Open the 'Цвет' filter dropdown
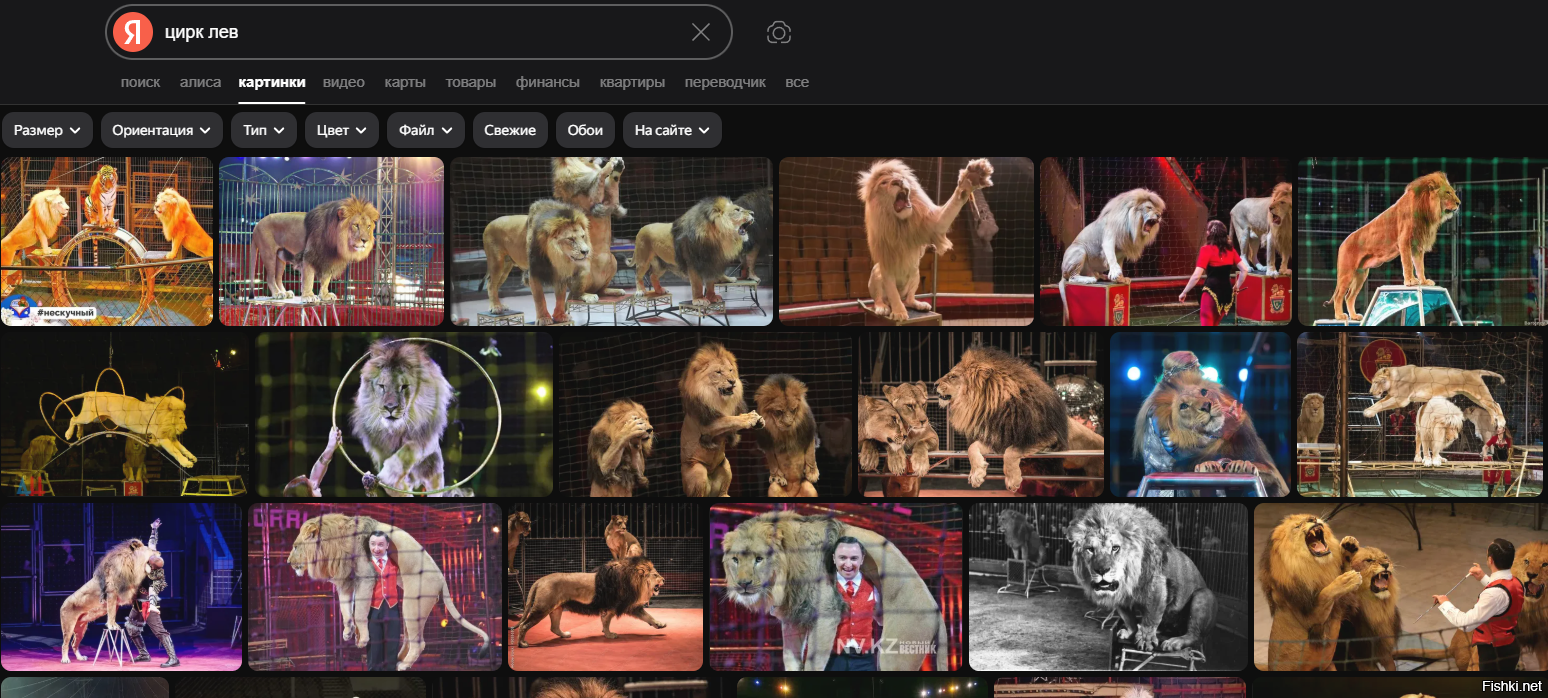1548x698 pixels. click(342, 130)
